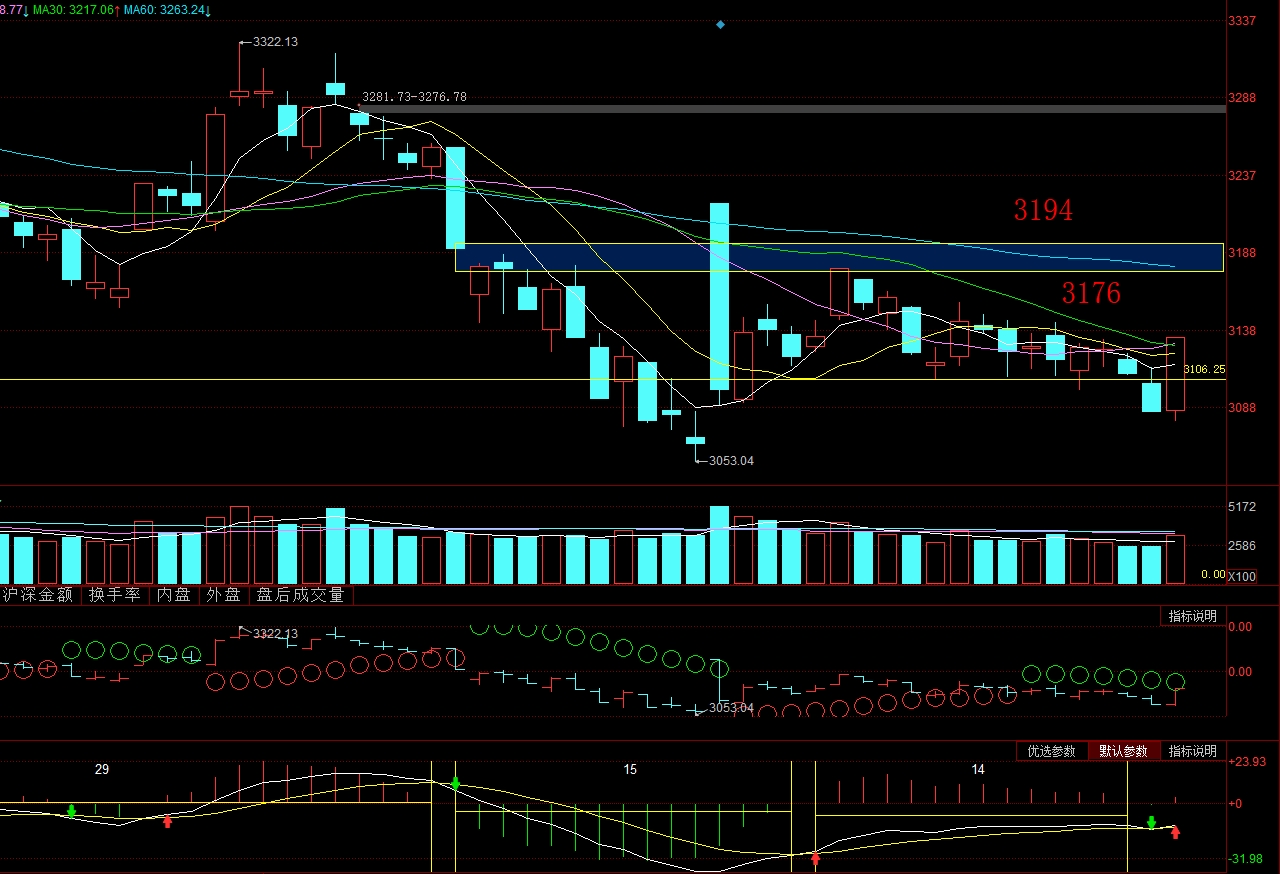The height and width of the screenshot is (874, 1280).
Task: Select the MA60: 3263.24 indicator label
Action: point(167,9)
